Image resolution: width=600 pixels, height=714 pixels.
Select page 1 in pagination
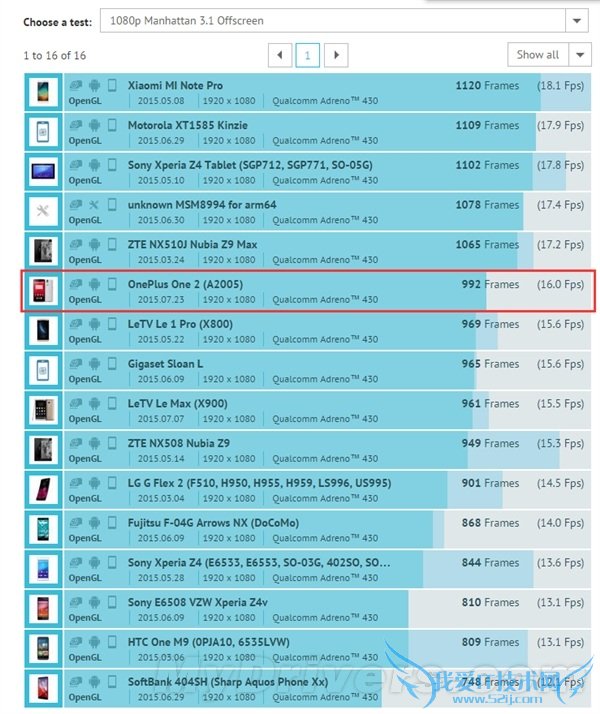308,55
